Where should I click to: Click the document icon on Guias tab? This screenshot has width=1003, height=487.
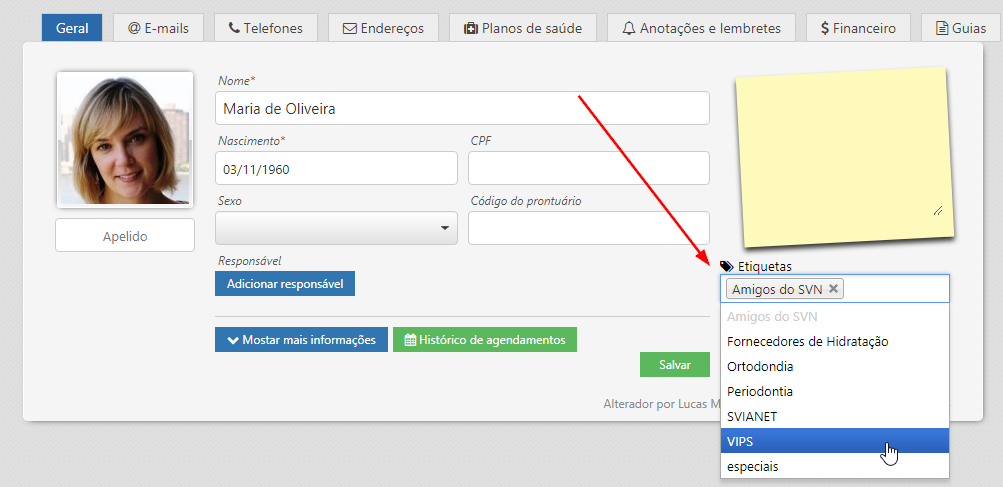(x=942, y=28)
